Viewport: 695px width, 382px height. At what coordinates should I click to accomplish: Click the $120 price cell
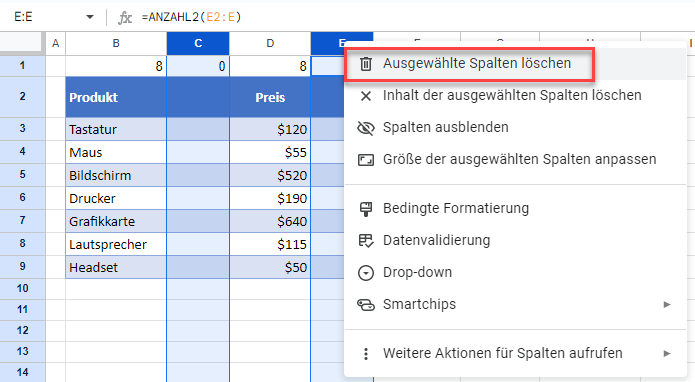270,129
